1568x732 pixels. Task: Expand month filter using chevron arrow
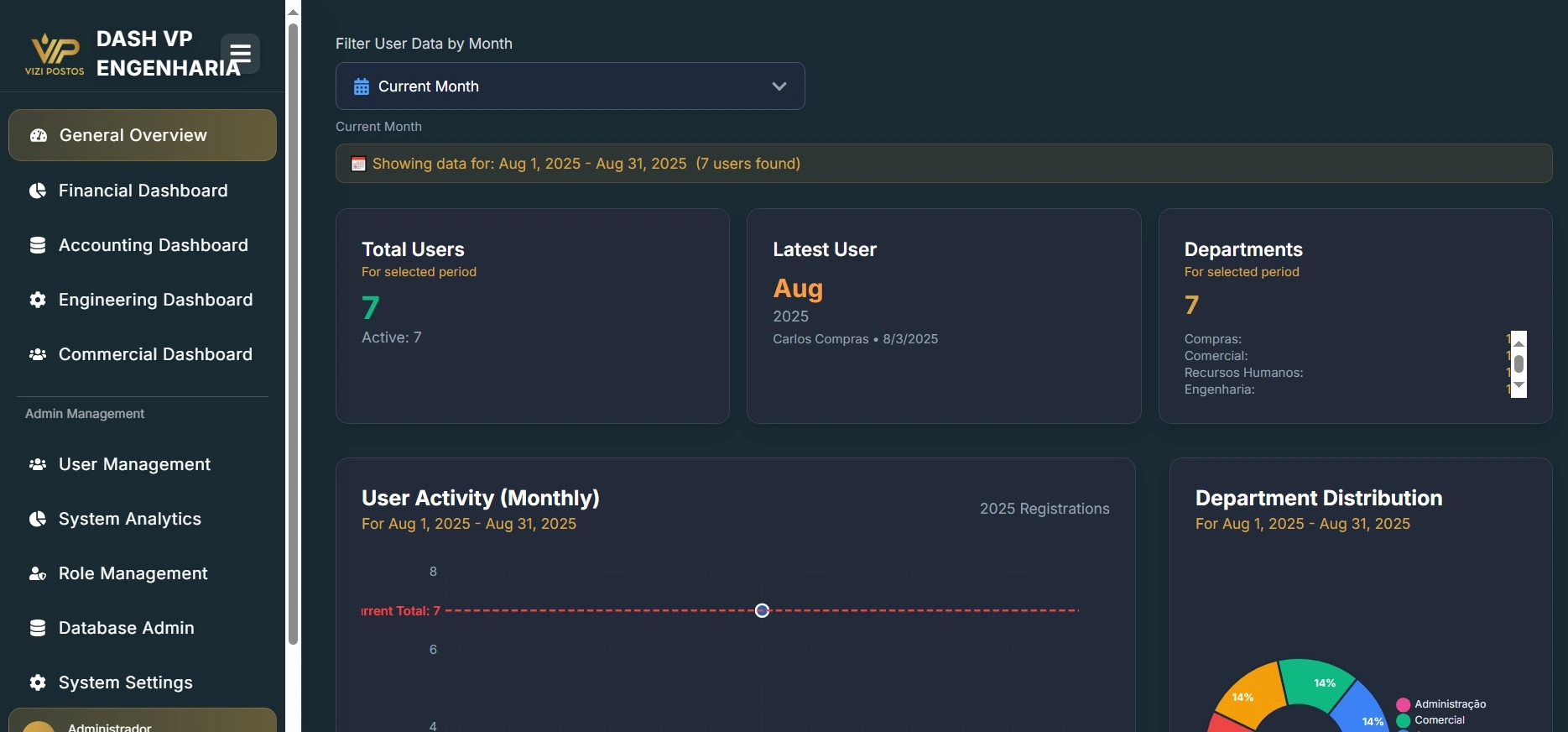779,86
